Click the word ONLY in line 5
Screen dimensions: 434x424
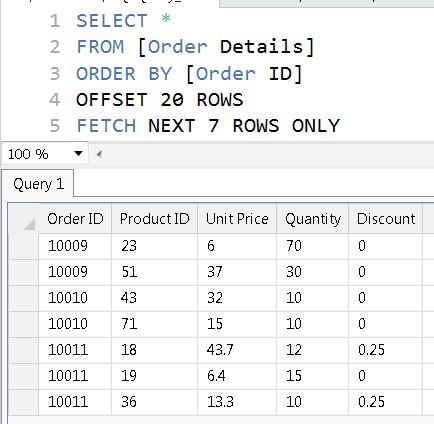coord(316,126)
